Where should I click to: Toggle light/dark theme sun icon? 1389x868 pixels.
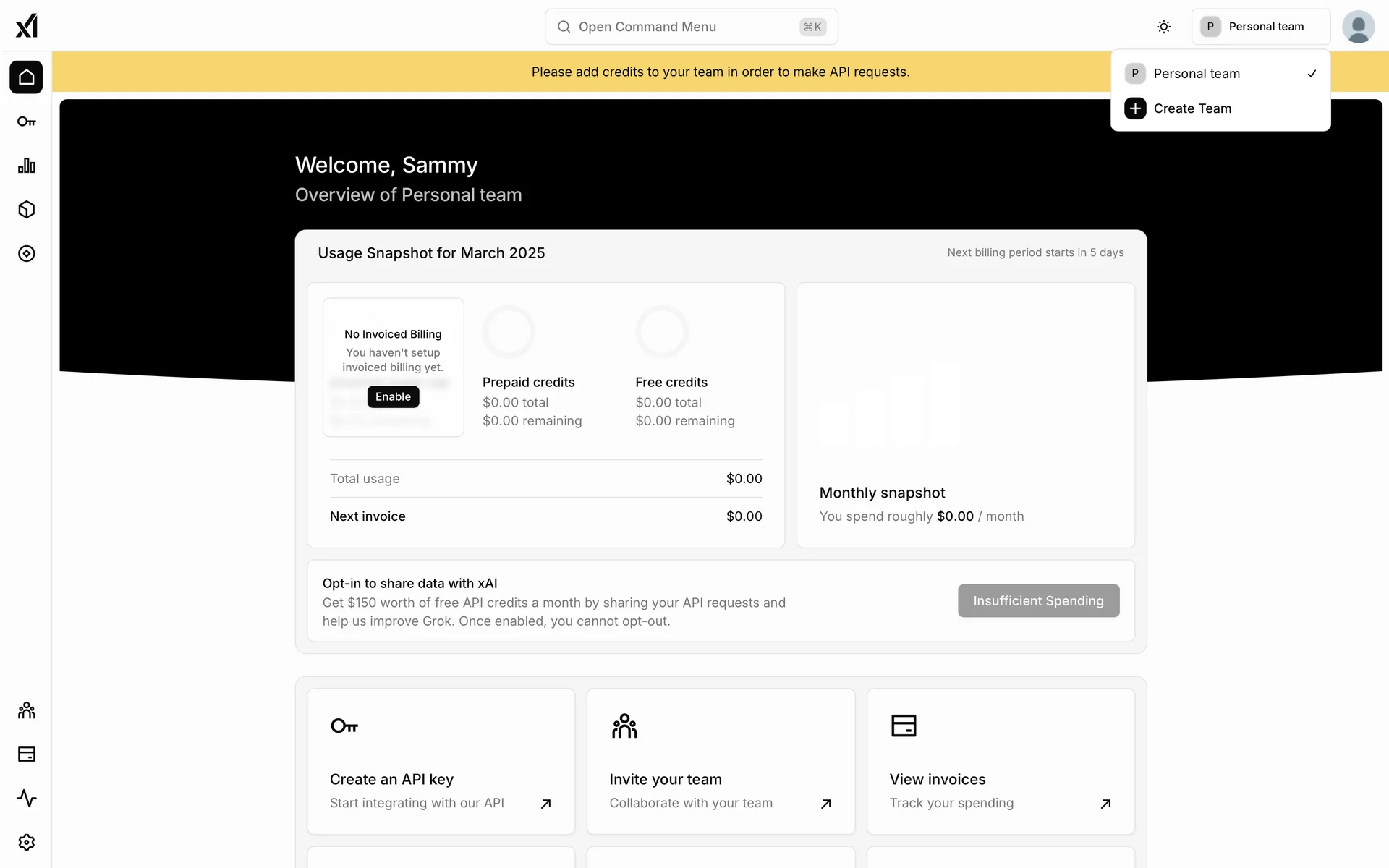pos(1163,27)
